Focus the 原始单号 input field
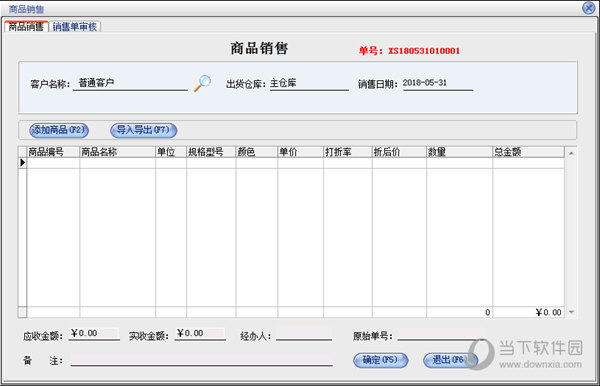This screenshot has width=600, height=386. pos(442,334)
